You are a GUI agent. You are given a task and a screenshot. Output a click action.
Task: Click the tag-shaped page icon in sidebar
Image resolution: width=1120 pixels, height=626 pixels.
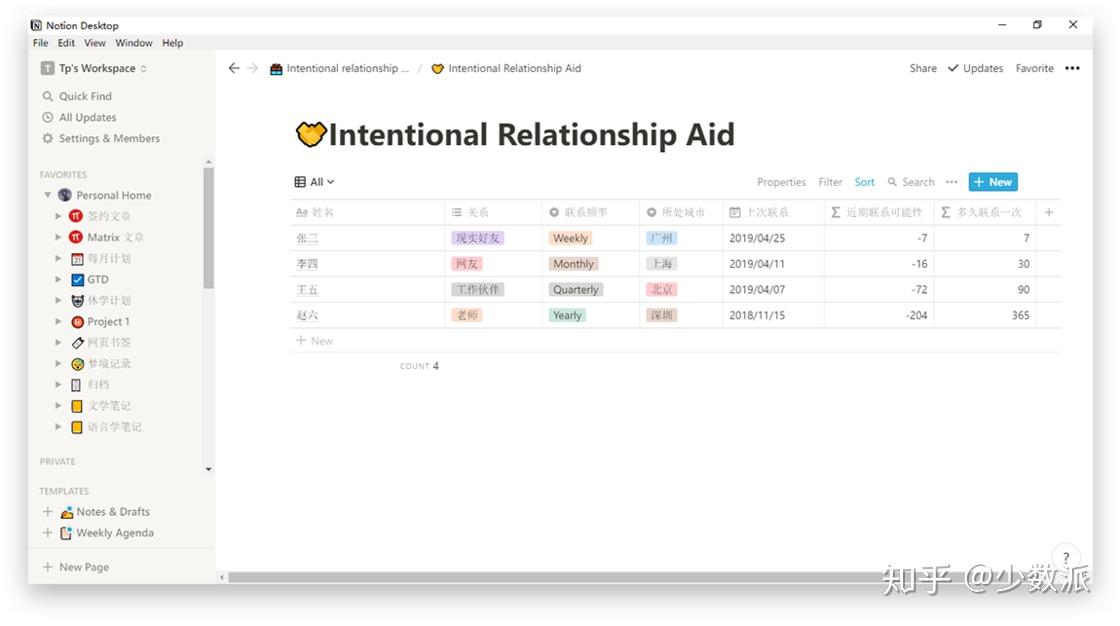pyautogui.click(x=77, y=342)
